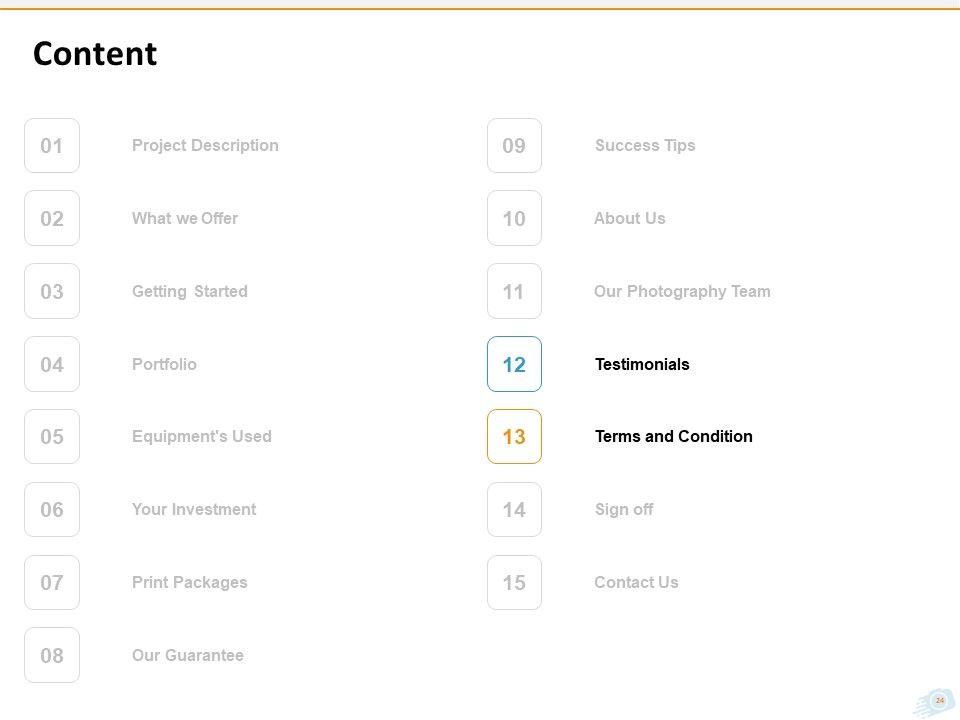Click the Content slide title
Viewport: 960px width, 720px height.
[95, 54]
